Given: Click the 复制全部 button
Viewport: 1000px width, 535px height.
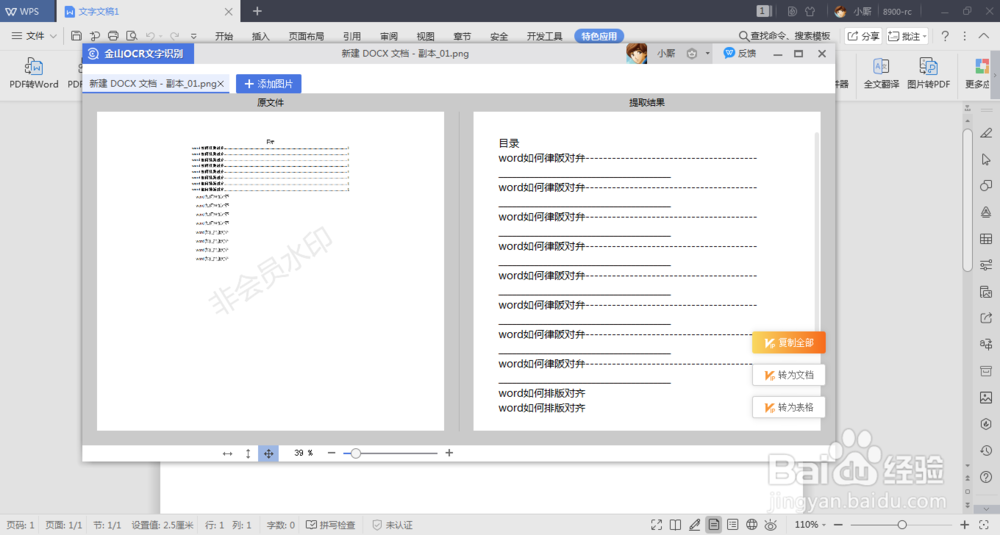Looking at the screenshot, I should (x=789, y=343).
